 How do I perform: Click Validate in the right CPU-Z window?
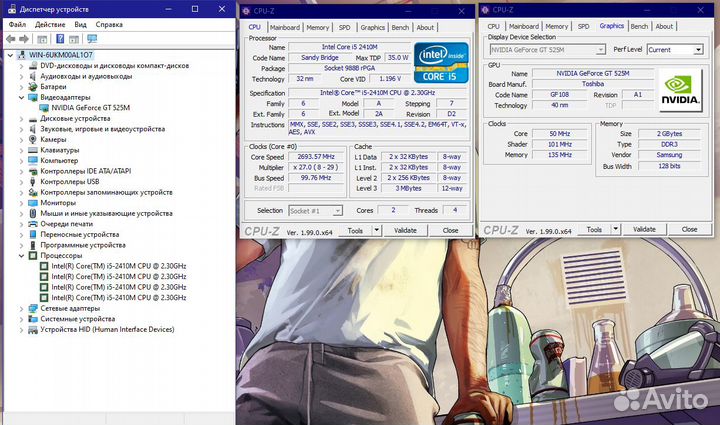[x=644, y=229]
